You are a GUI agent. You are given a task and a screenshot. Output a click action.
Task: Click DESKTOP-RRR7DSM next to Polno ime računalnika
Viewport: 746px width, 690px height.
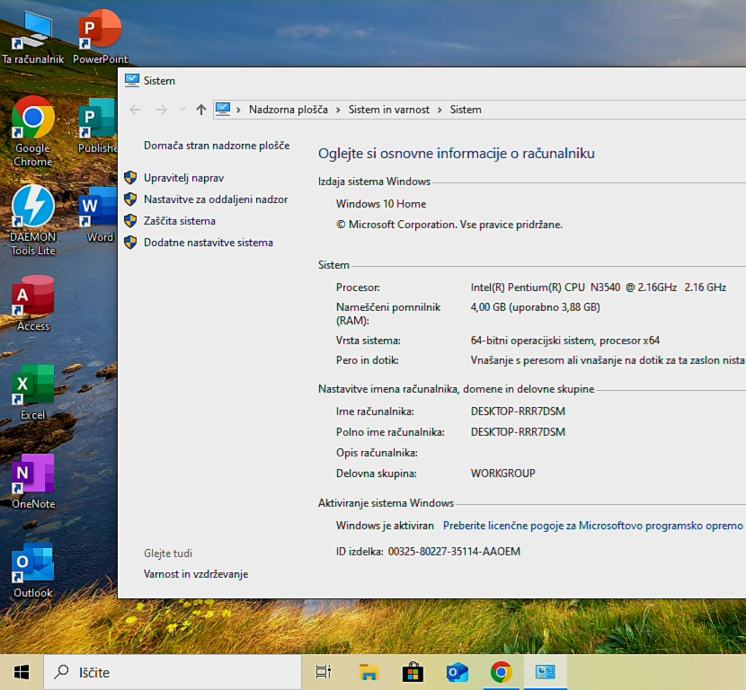tap(518, 432)
